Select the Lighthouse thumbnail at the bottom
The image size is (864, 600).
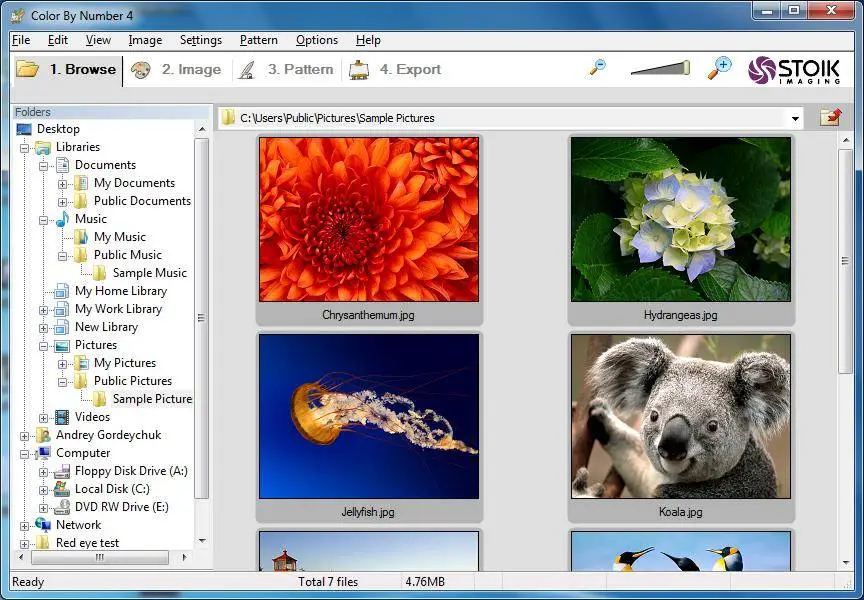coord(369,551)
